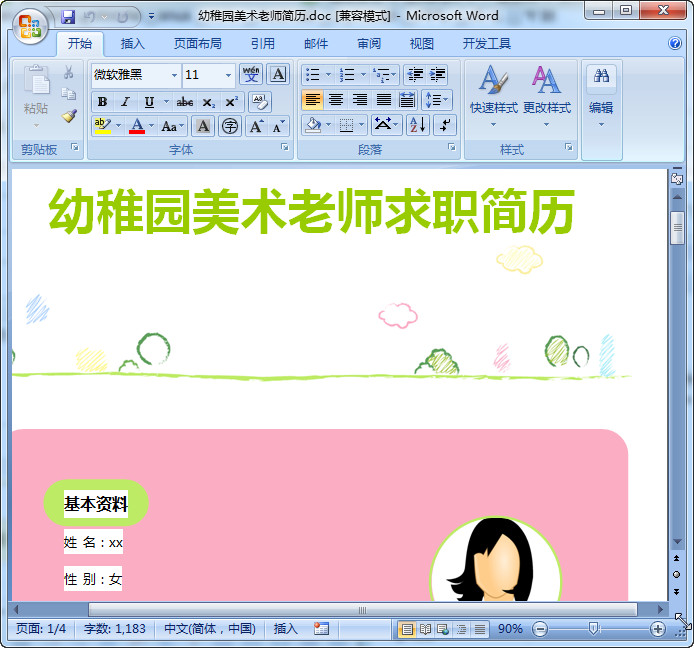The height and width of the screenshot is (648, 694).
Task: Expand numbered list options arrow
Action: (363, 74)
